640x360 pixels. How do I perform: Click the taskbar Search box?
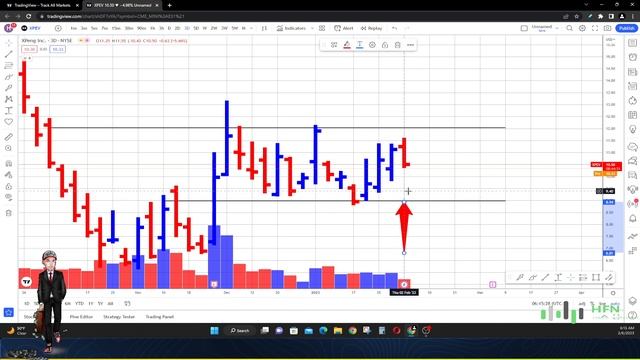(240, 331)
